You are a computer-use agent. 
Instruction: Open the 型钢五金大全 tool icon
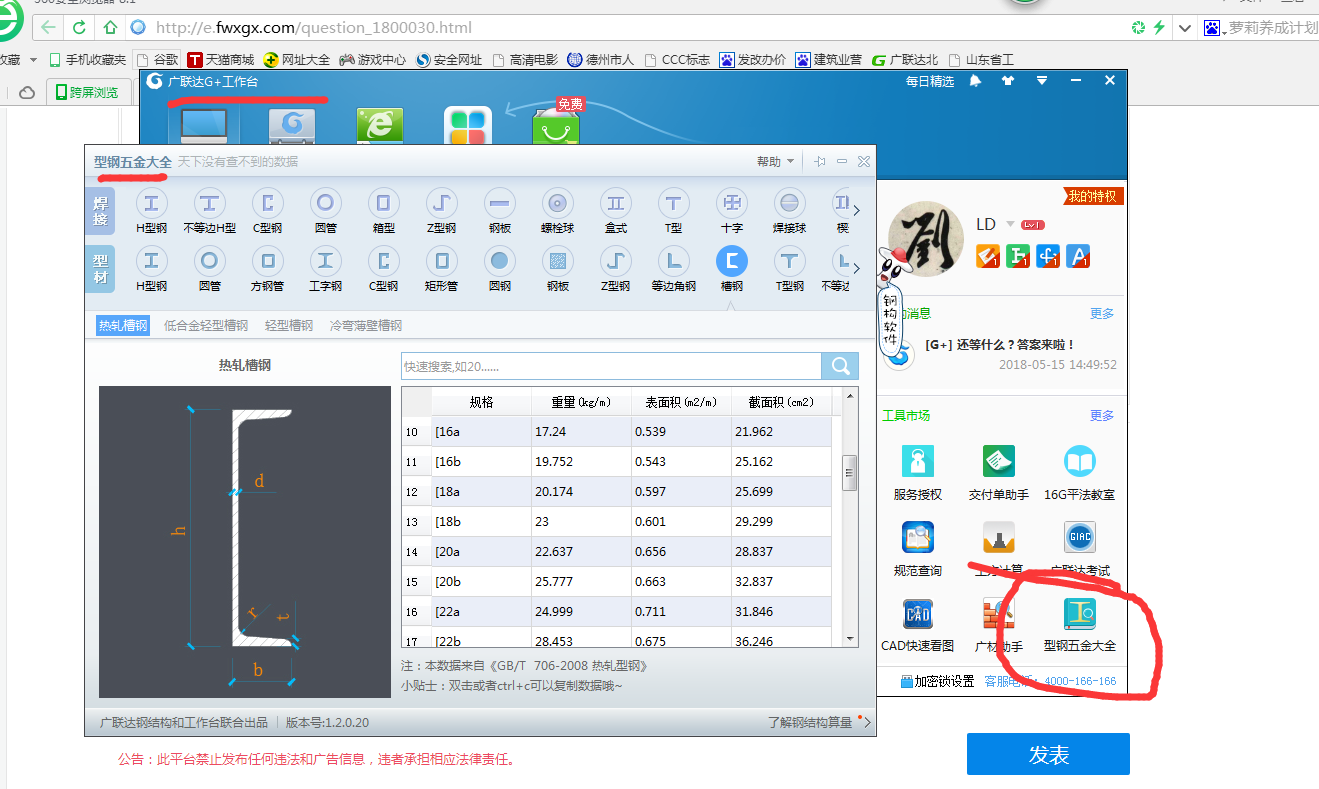tap(1080, 614)
